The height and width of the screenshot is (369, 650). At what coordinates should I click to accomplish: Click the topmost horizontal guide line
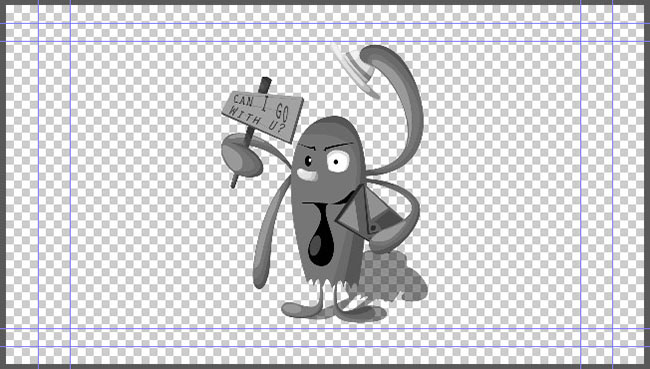pyautogui.click(x=325, y=23)
